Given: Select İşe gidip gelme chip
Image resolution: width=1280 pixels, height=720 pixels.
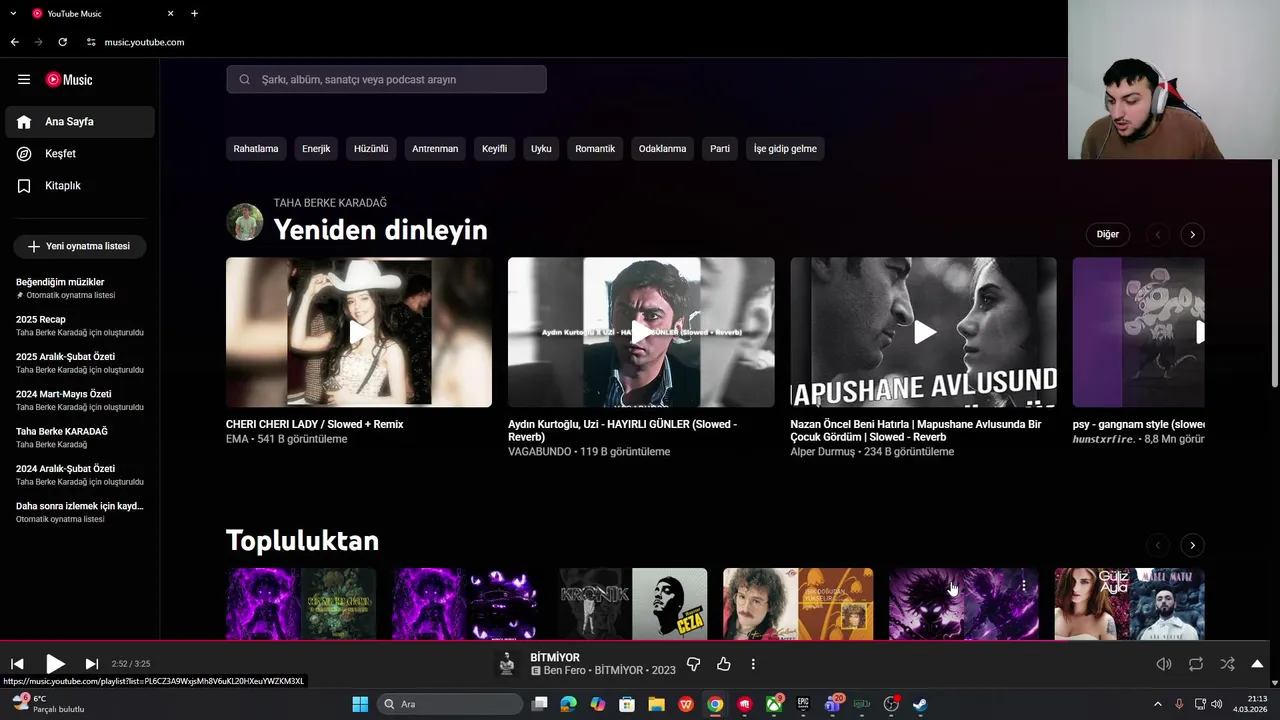Looking at the screenshot, I should pyautogui.click(x=785, y=149).
